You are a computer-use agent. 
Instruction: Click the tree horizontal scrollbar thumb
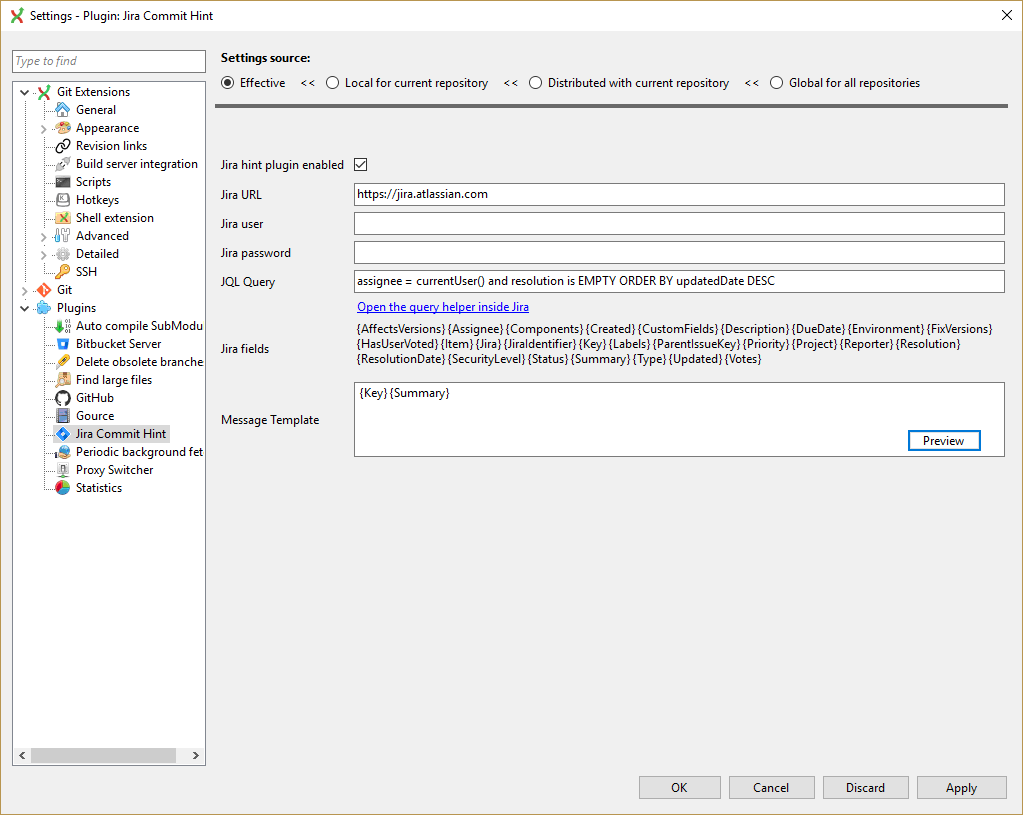click(104, 755)
